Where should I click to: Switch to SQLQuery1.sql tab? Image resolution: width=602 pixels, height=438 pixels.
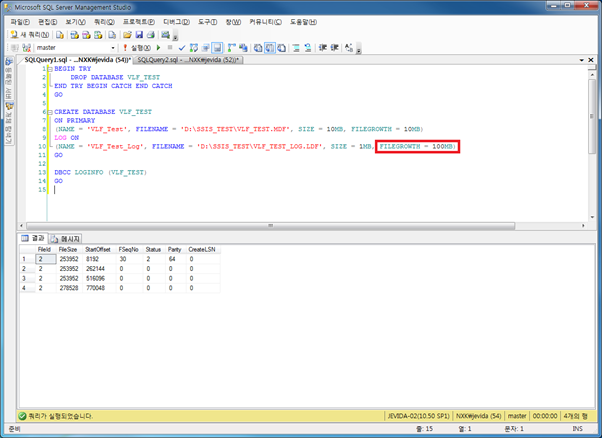[x=77, y=60]
